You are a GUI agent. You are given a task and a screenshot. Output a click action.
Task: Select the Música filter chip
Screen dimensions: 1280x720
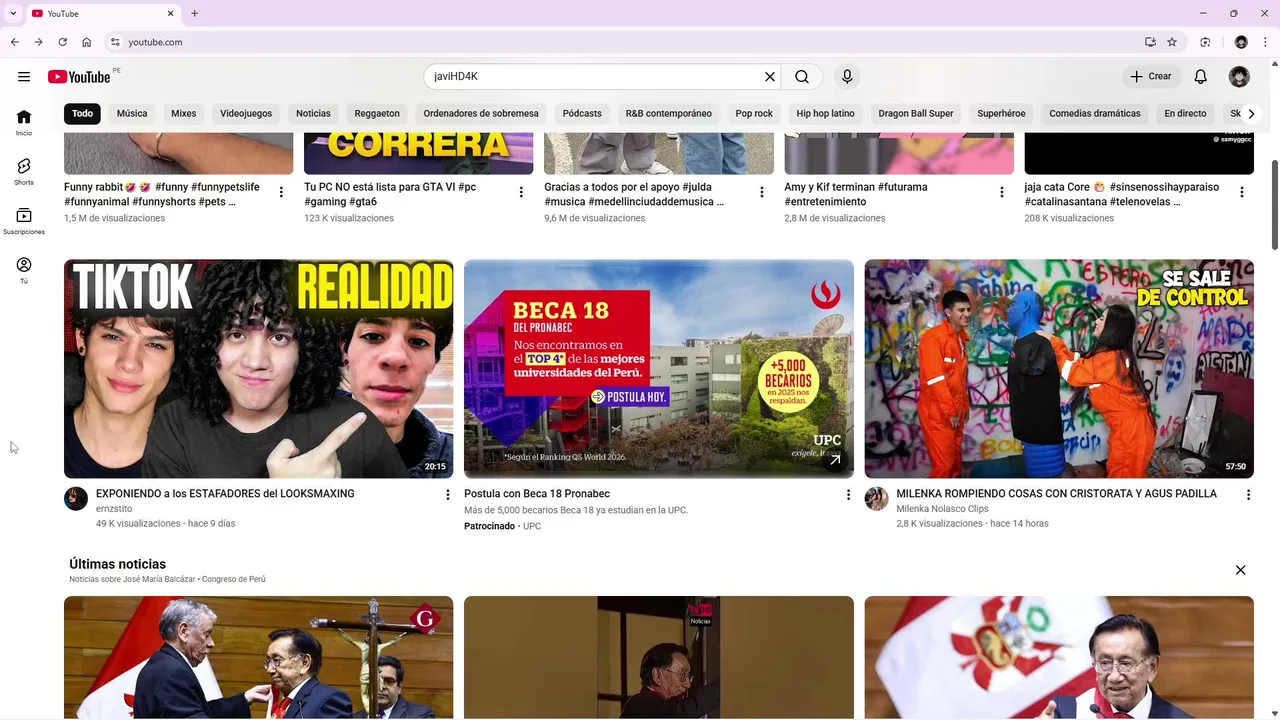[132, 114]
